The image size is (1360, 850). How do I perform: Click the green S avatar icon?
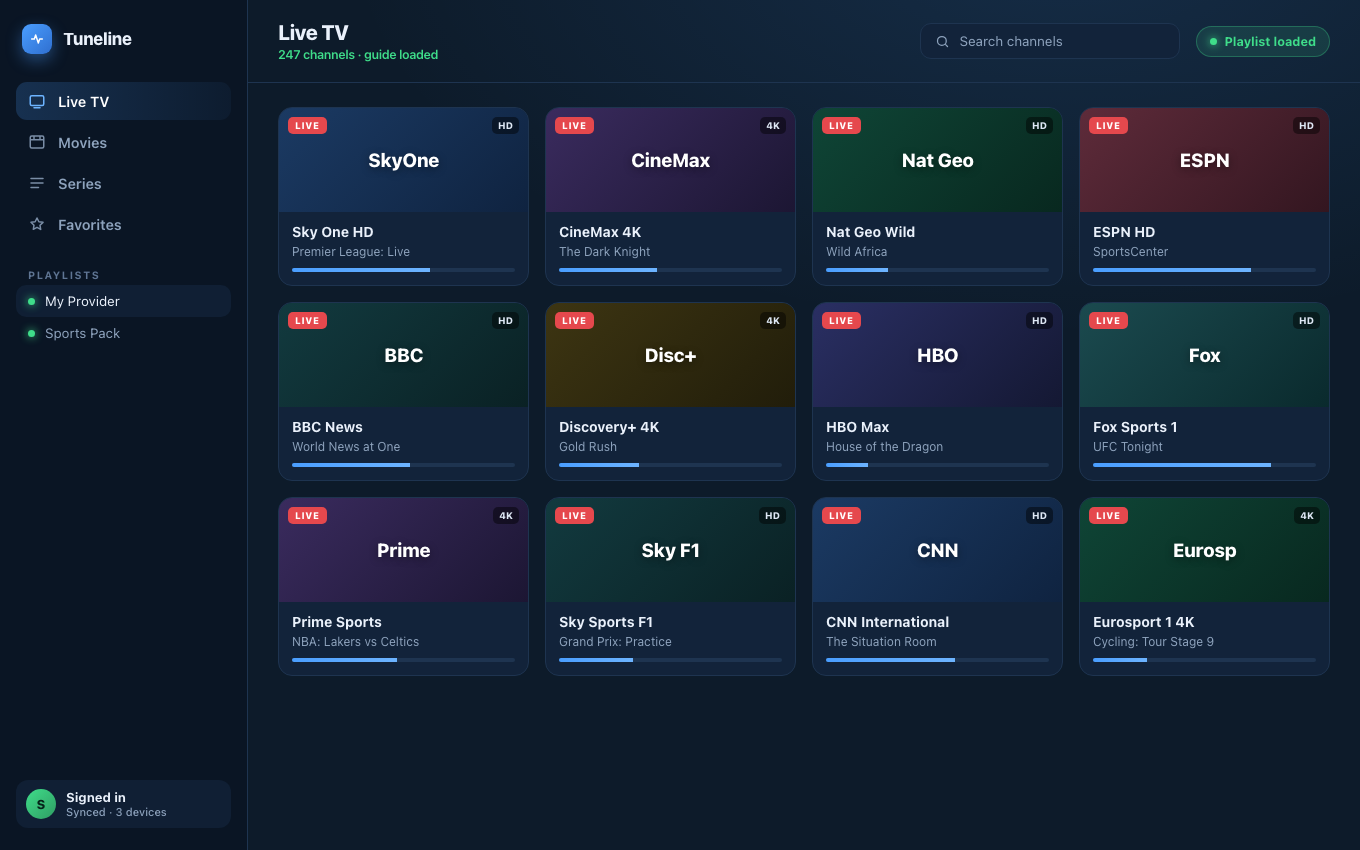pos(41,804)
